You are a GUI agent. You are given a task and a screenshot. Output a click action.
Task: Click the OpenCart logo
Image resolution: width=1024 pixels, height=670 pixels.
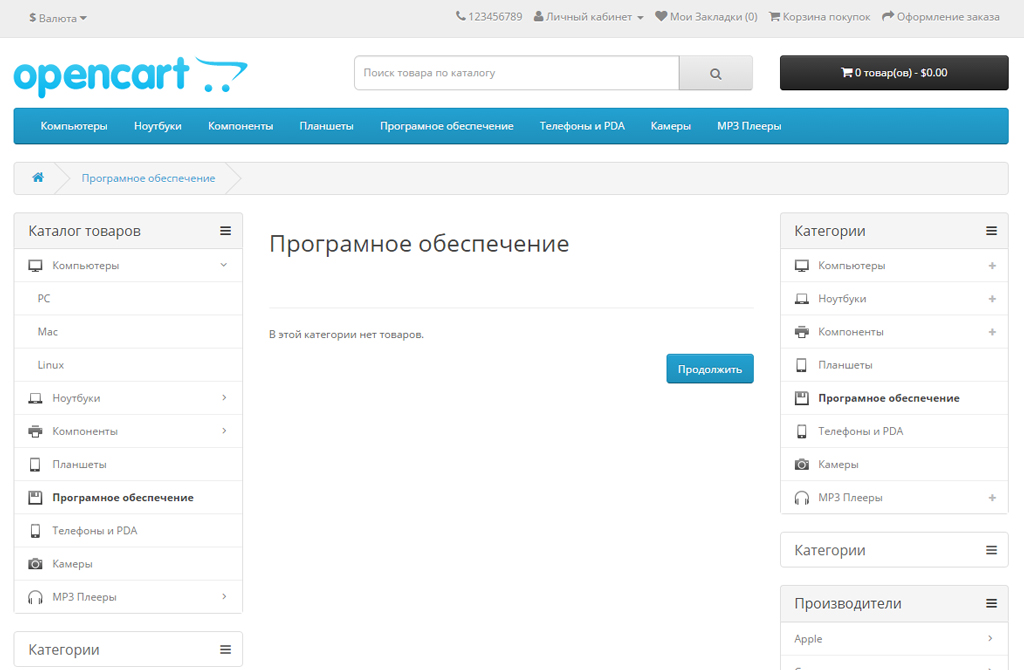coord(130,76)
